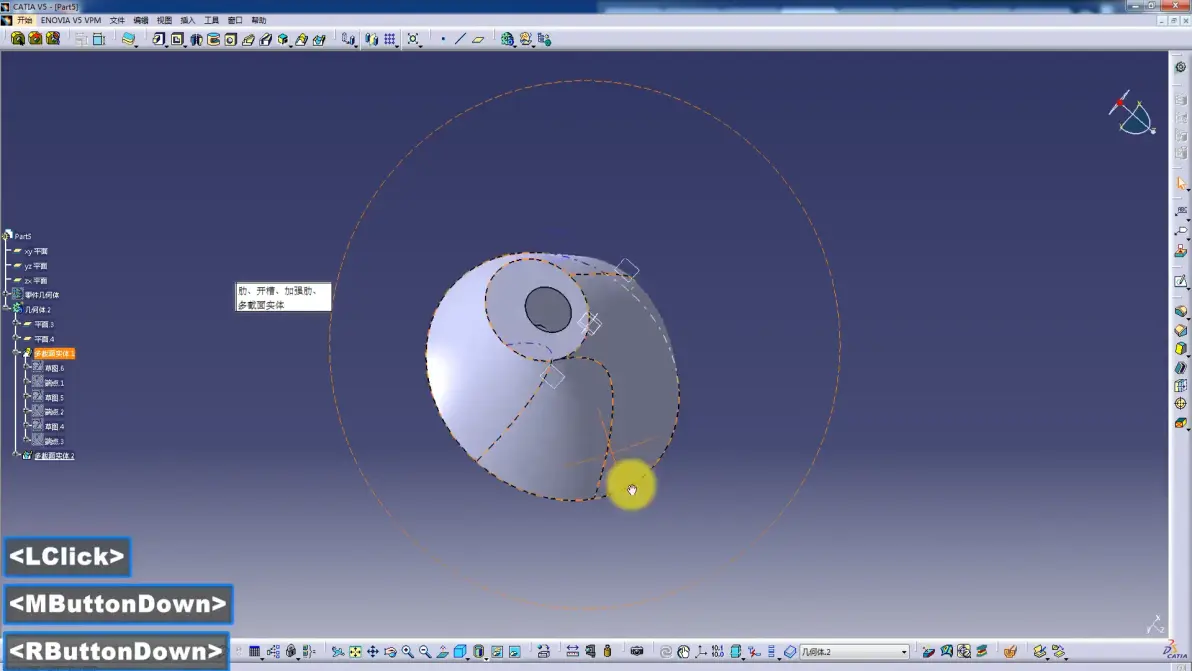Select Part5 root in the tree
Screen dimensions: 1192x671
[x=23, y=236]
